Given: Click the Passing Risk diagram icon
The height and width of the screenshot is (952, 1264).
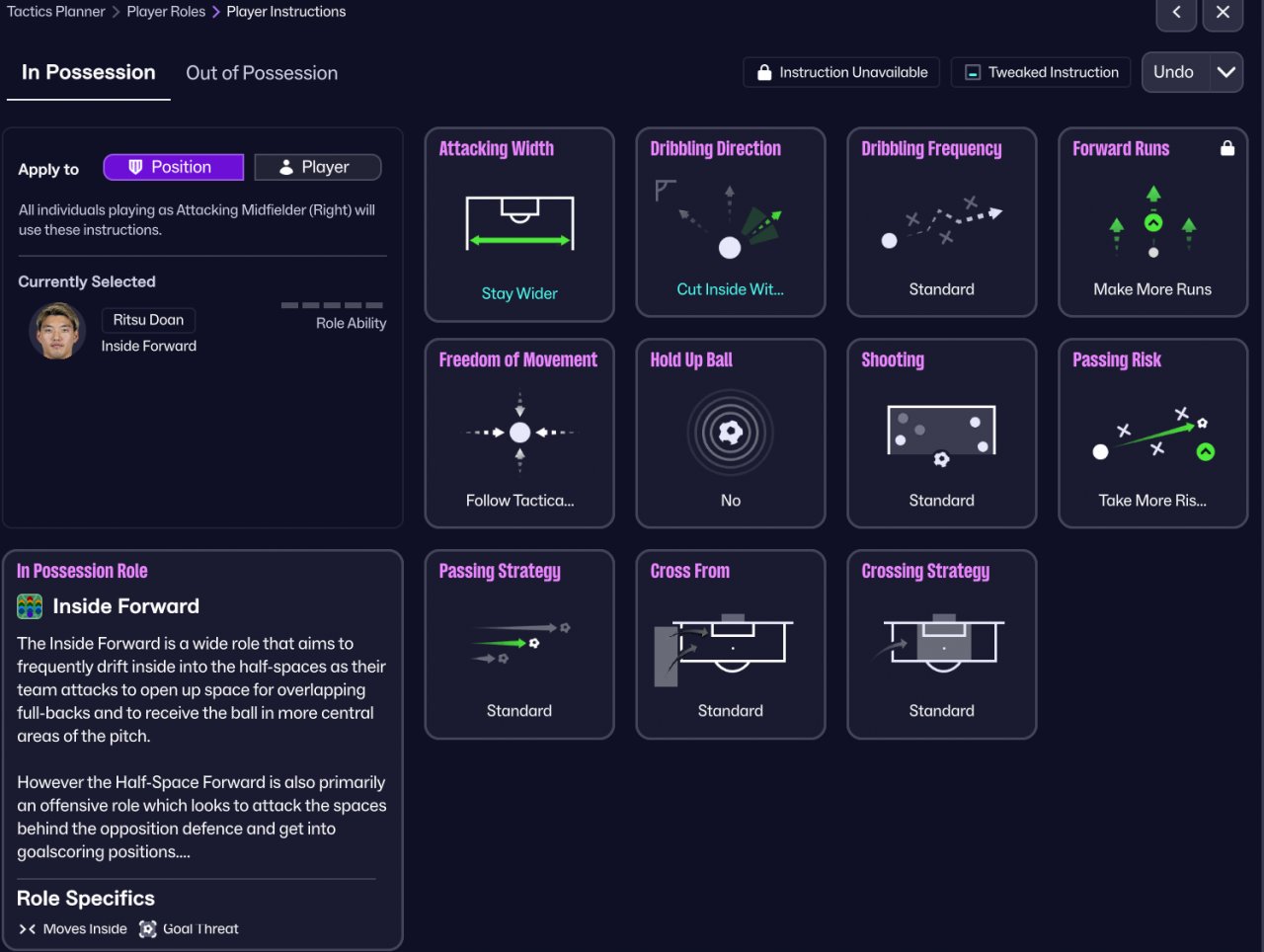Looking at the screenshot, I should tap(1152, 435).
